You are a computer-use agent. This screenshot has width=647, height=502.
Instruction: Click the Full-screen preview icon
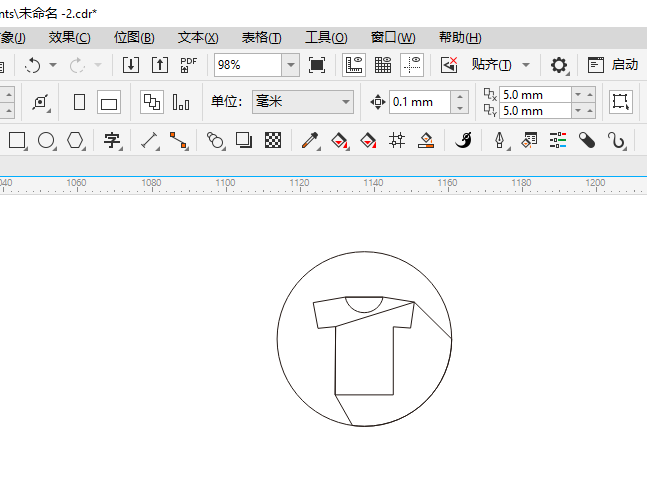[317, 65]
